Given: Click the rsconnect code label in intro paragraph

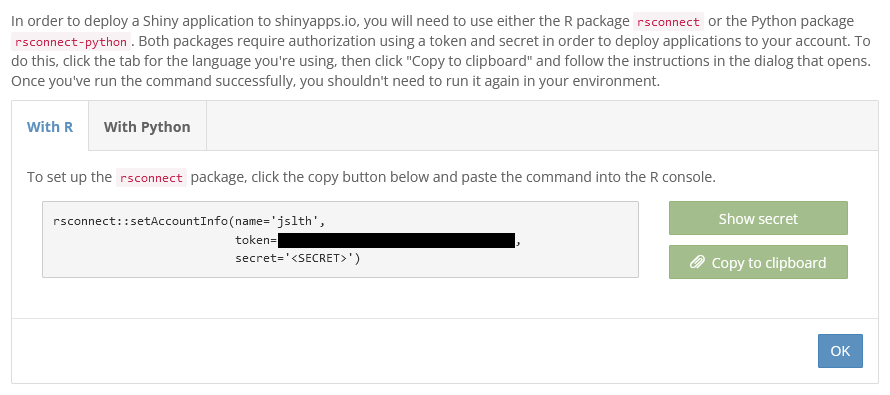Looking at the screenshot, I should 668,22.
